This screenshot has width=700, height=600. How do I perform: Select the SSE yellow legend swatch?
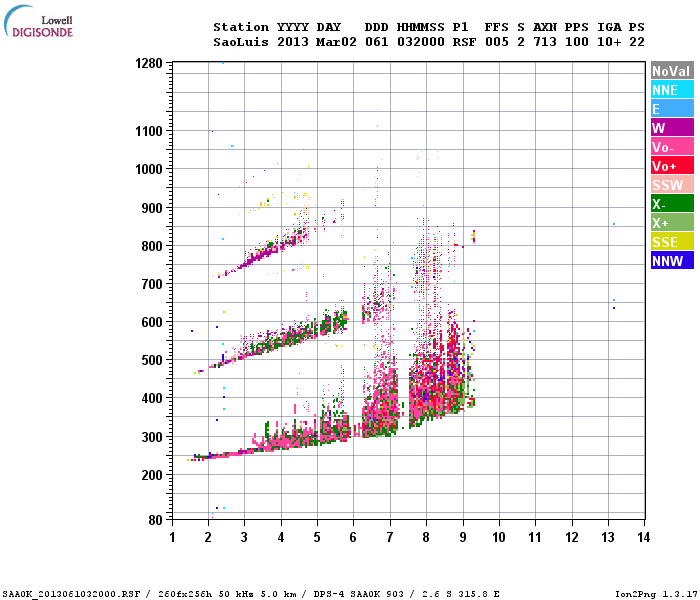coord(672,242)
